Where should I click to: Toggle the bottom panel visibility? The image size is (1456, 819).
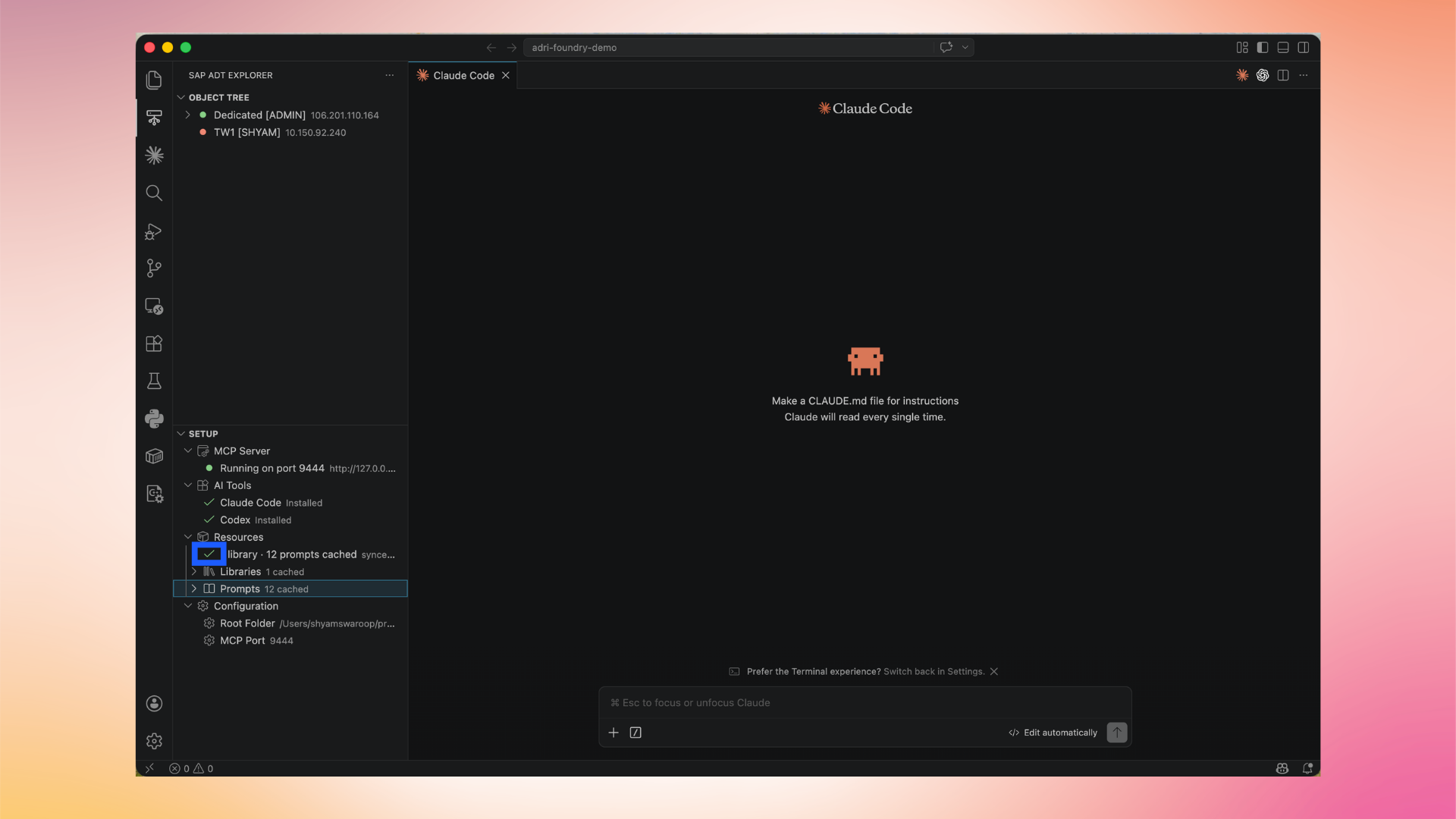(1282, 47)
